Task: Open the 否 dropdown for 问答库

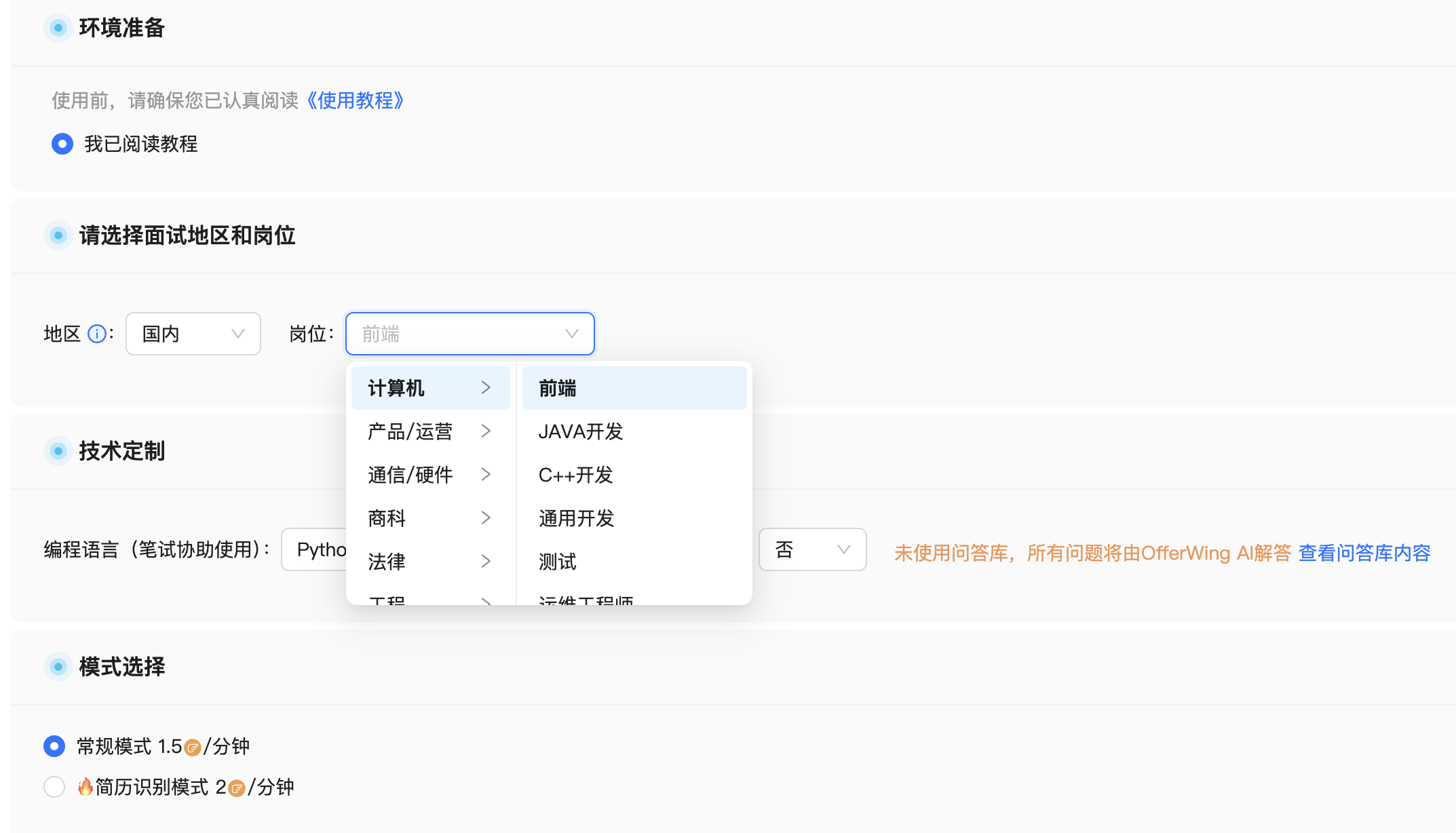Action: [x=811, y=549]
